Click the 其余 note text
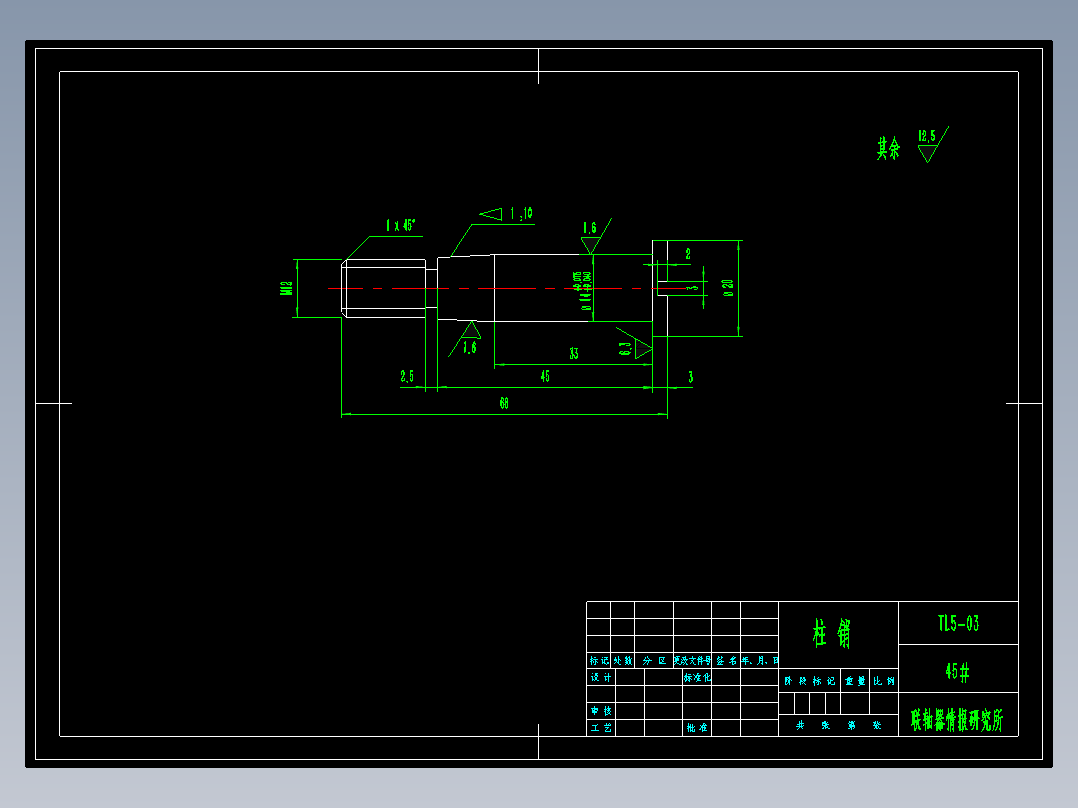1078x808 pixels. [x=888, y=148]
